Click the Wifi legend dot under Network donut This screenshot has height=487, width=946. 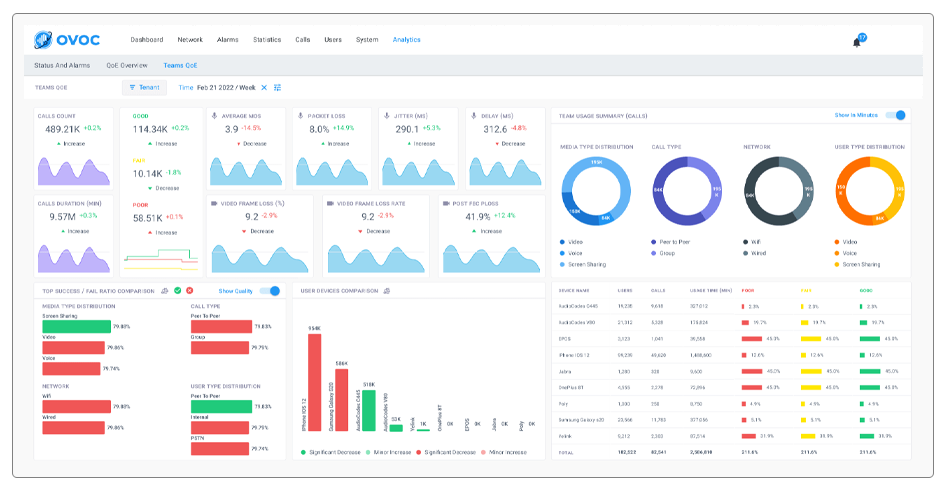click(x=746, y=242)
